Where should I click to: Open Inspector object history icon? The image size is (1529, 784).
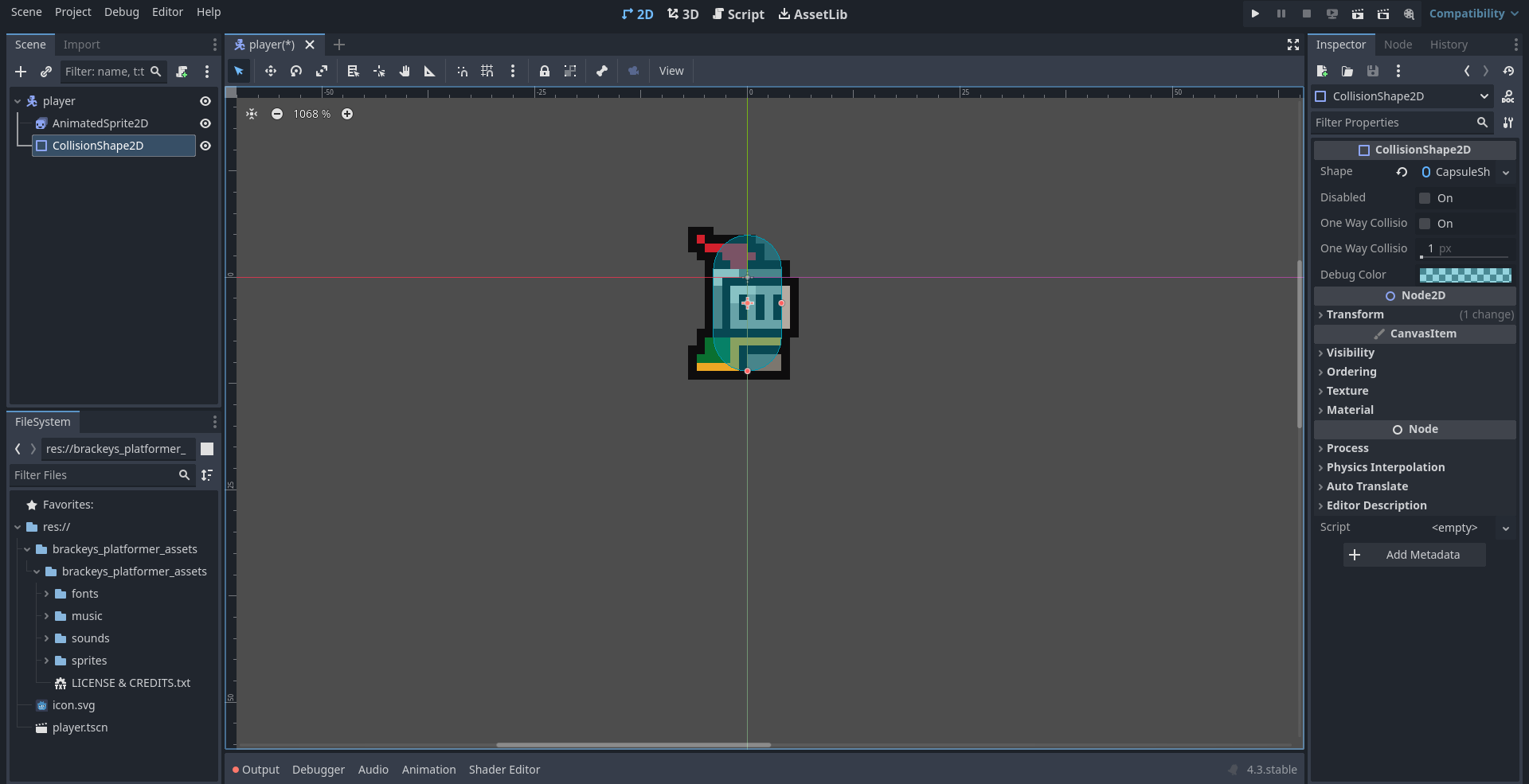coord(1508,71)
